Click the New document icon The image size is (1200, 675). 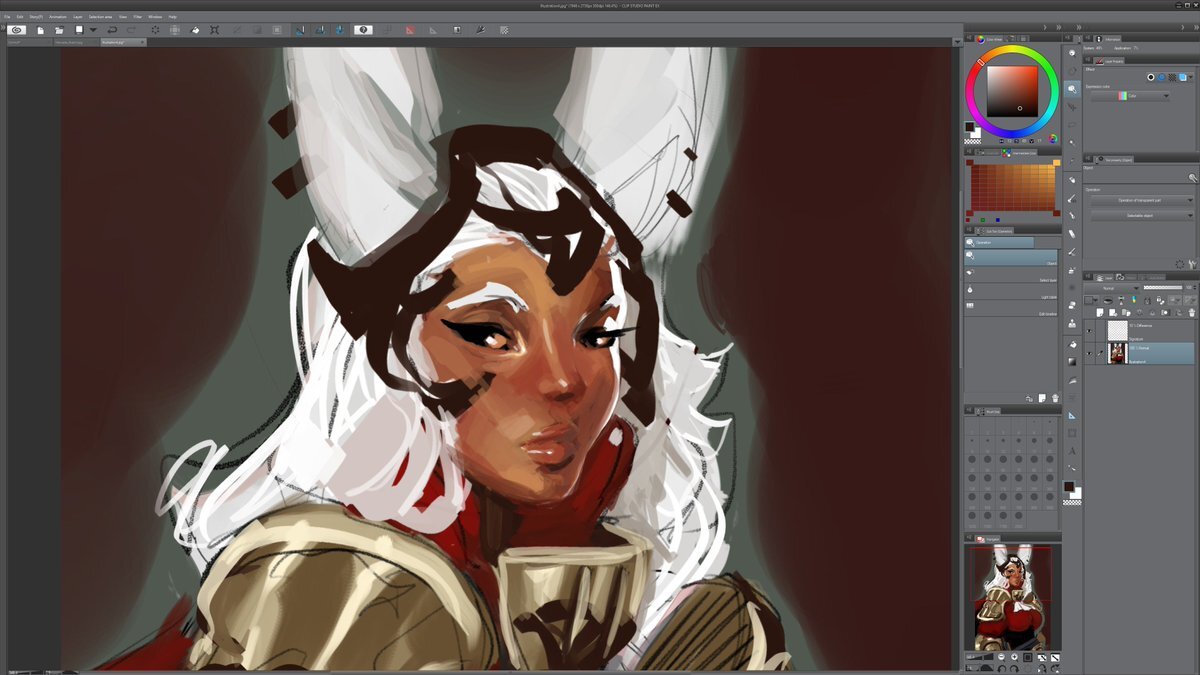(39, 30)
